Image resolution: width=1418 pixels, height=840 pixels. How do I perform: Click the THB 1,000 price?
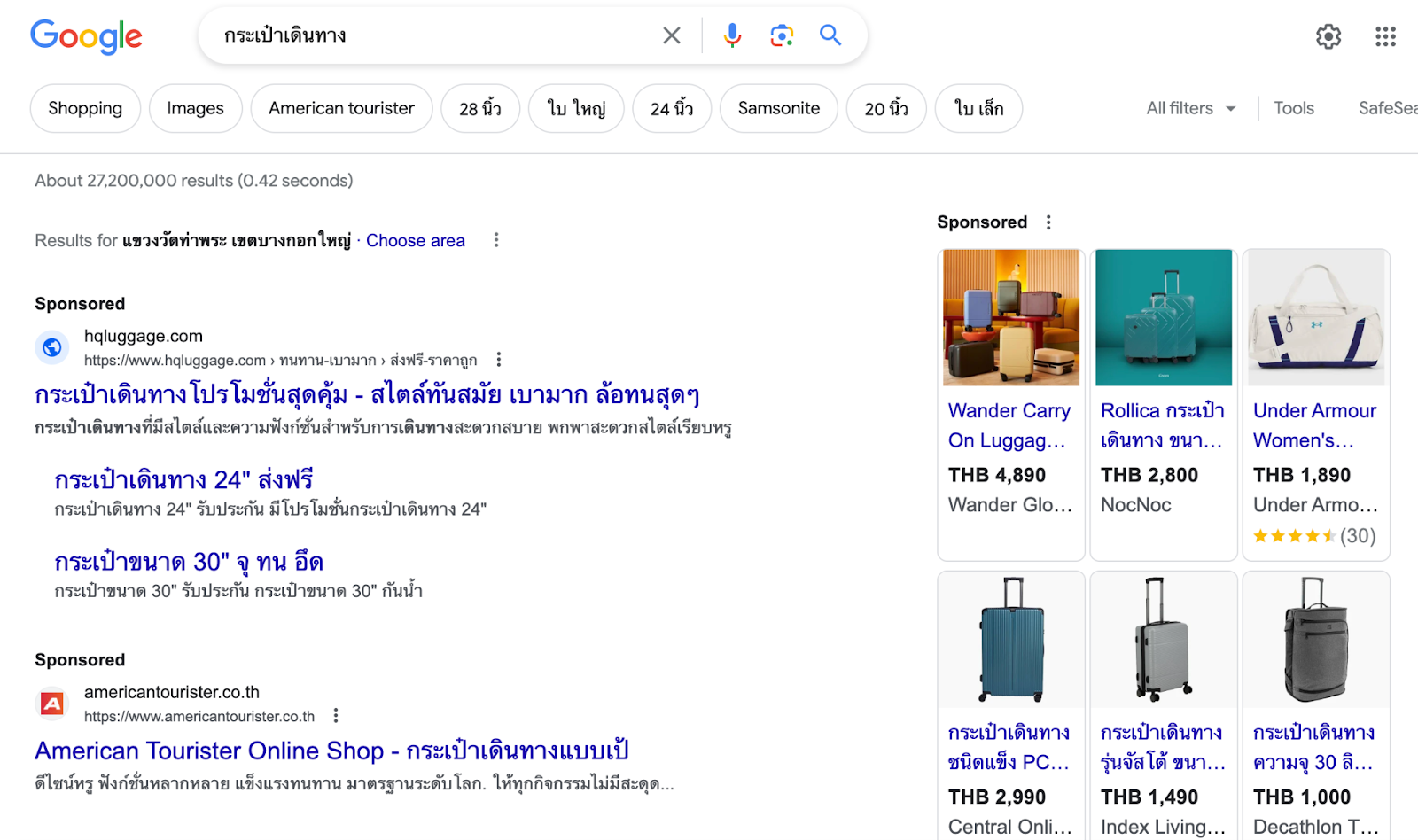tap(1302, 797)
